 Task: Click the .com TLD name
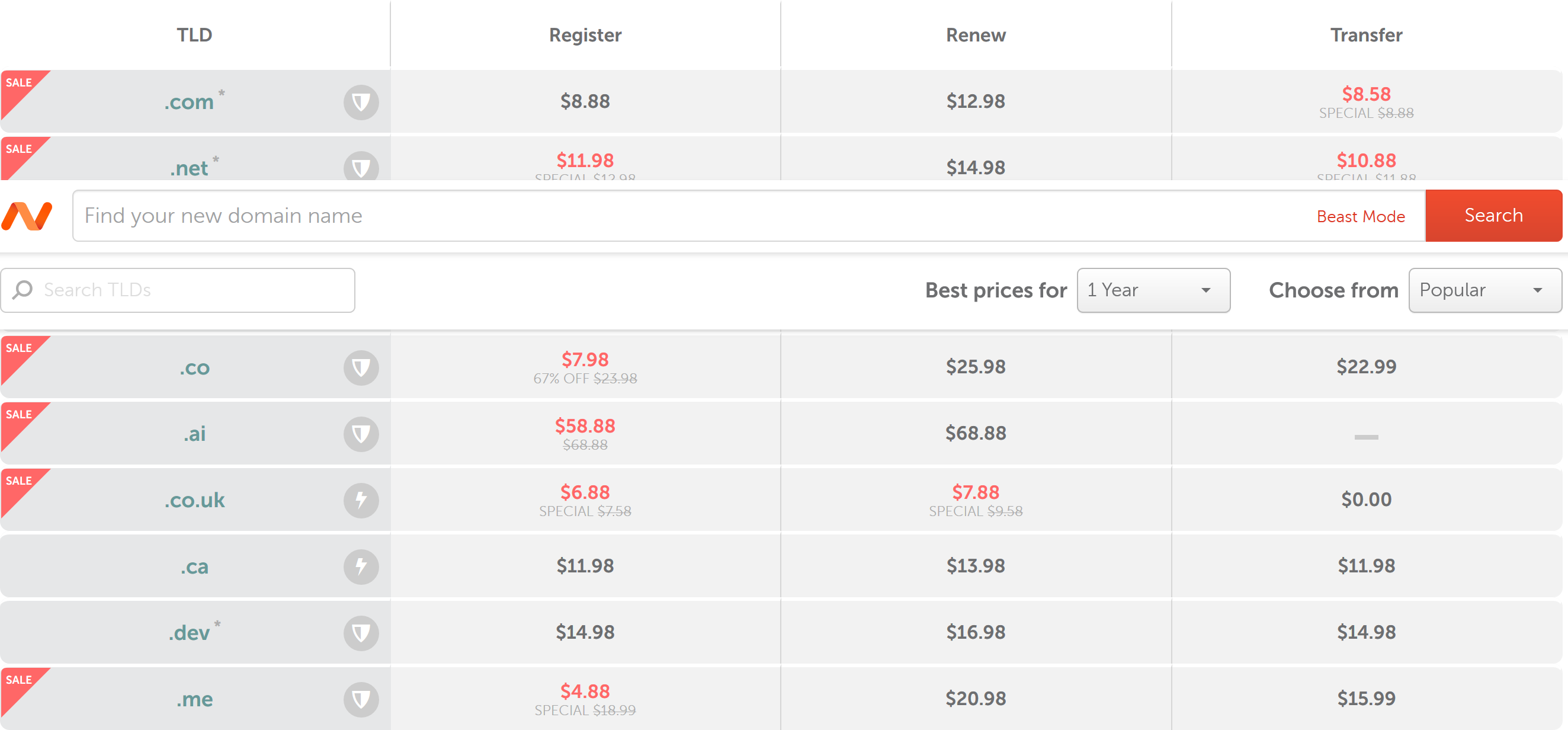click(x=190, y=102)
